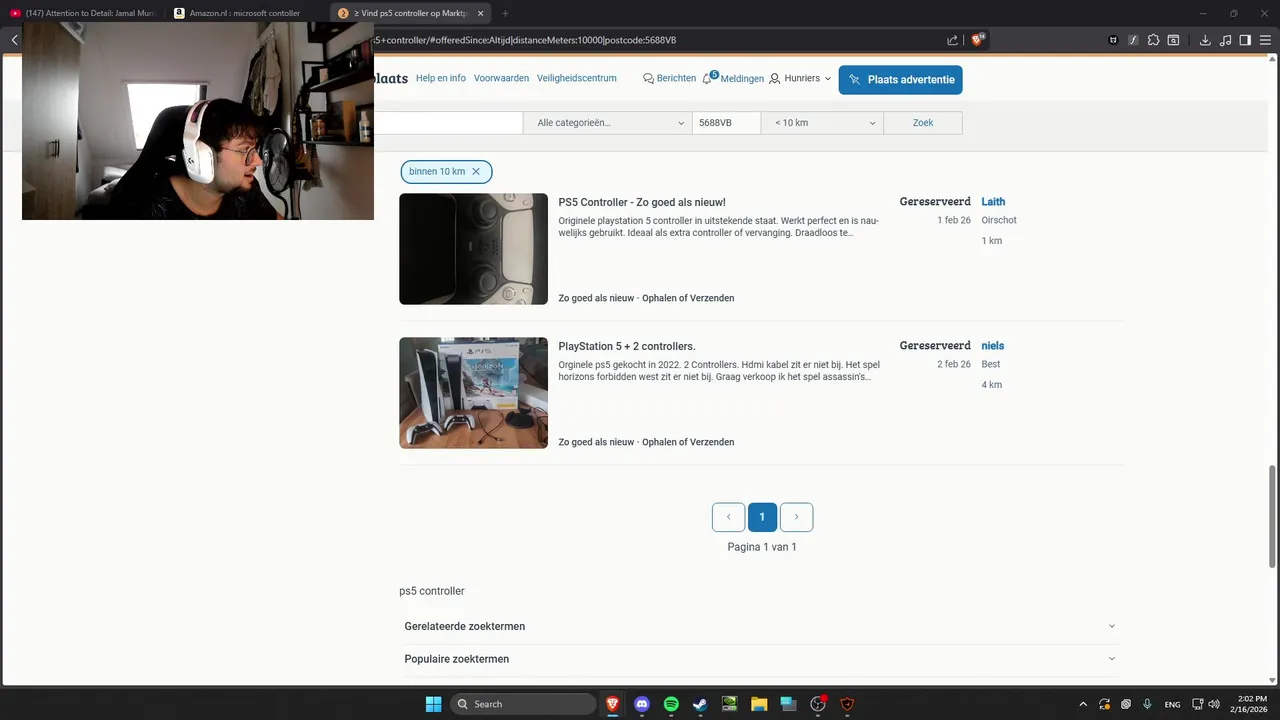This screenshot has width=1280, height=720.
Task: Select page 1 in pagination
Action: point(762,517)
